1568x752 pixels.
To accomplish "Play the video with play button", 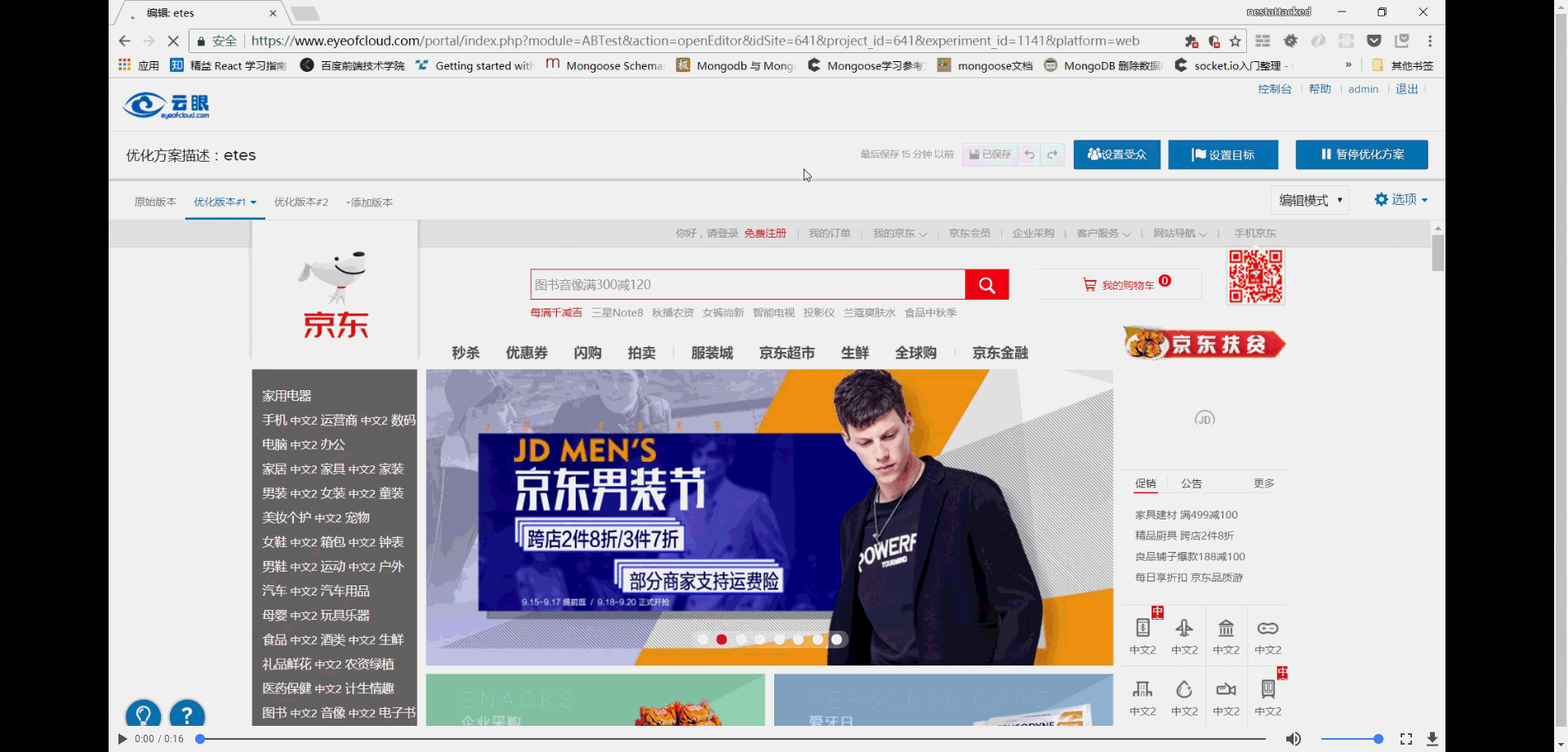I will click(122, 739).
